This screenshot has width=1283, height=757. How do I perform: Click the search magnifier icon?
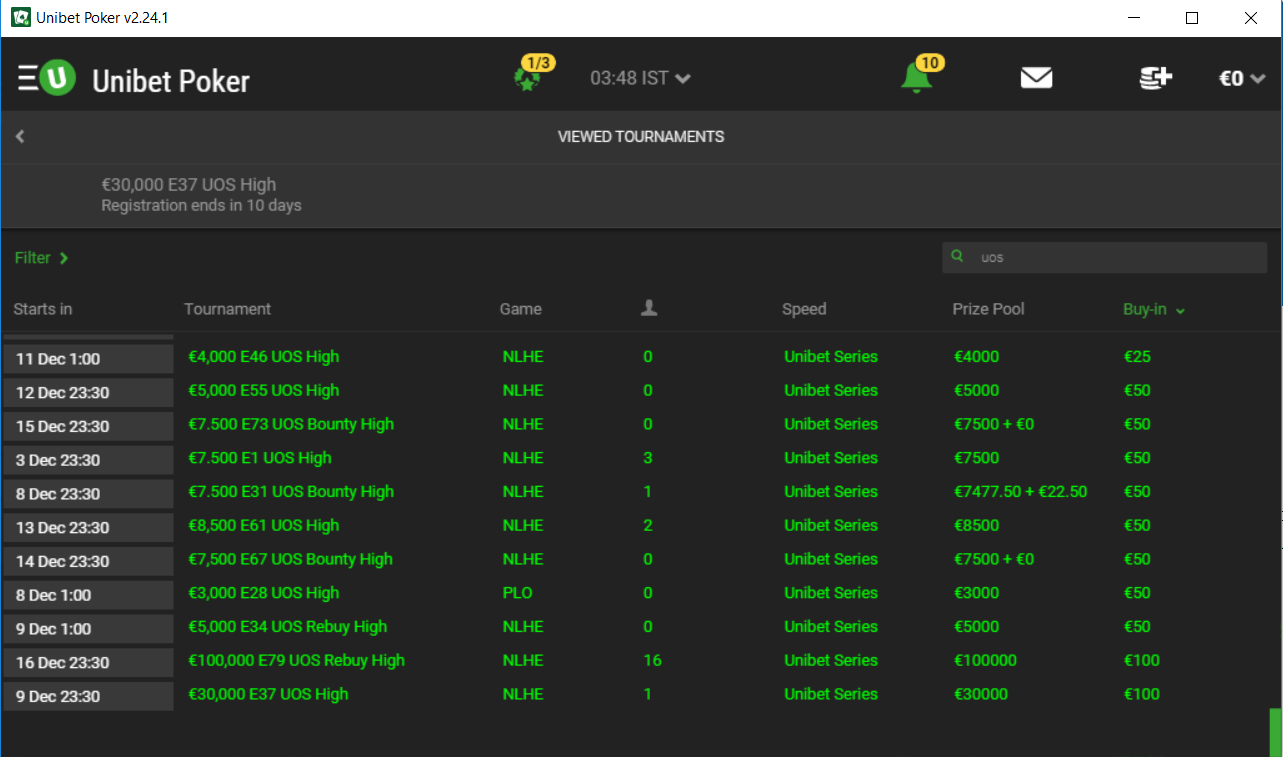(958, 257)
